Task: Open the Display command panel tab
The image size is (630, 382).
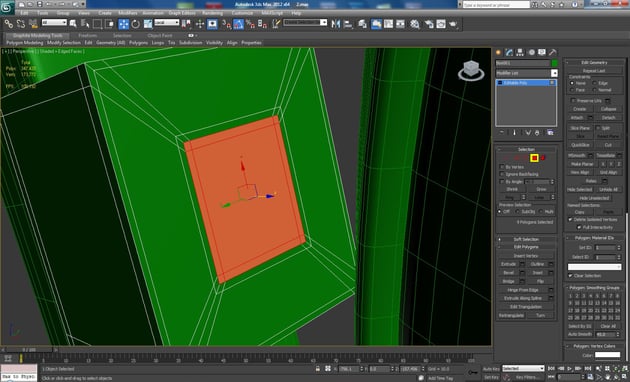Action: pos(542,52)
